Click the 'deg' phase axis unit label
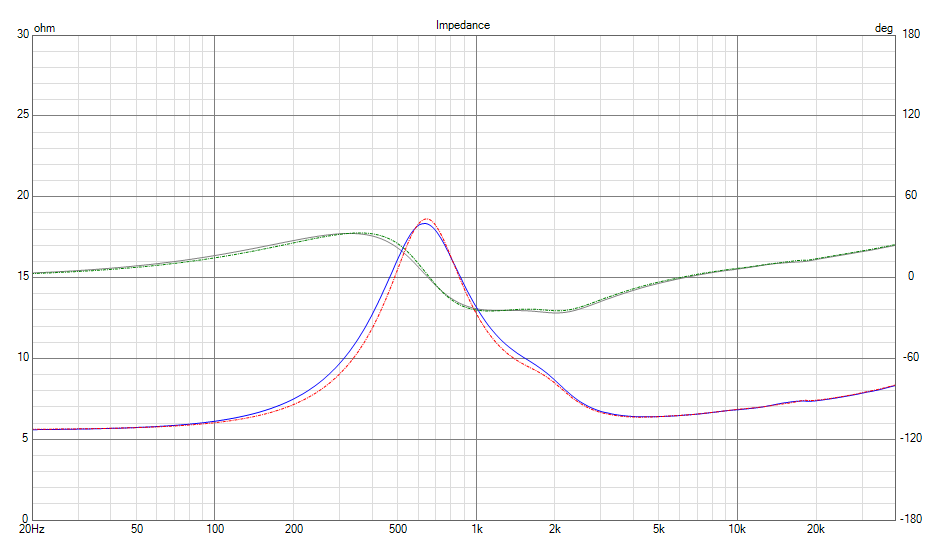Screen dimensions: 927x556 (884, 28)
